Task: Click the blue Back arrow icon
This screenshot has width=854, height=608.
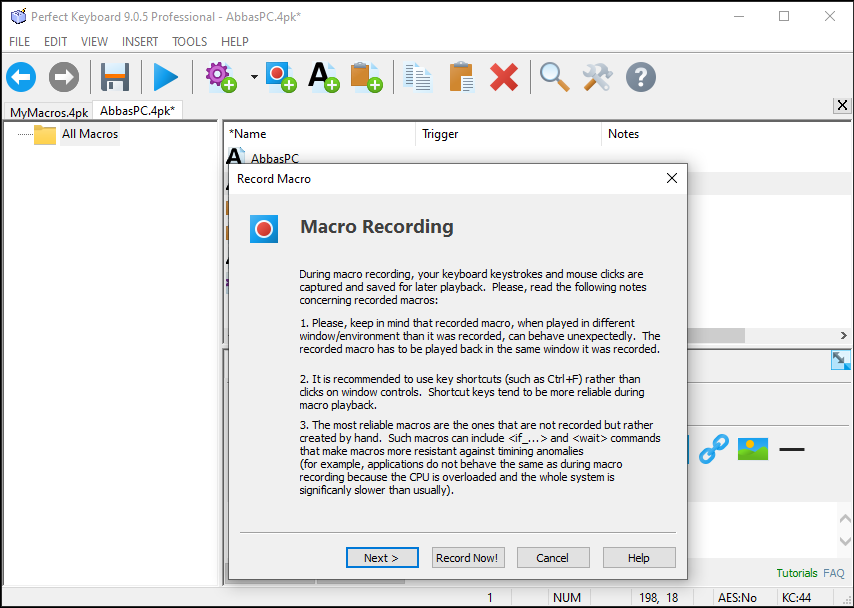Action: 21,77
